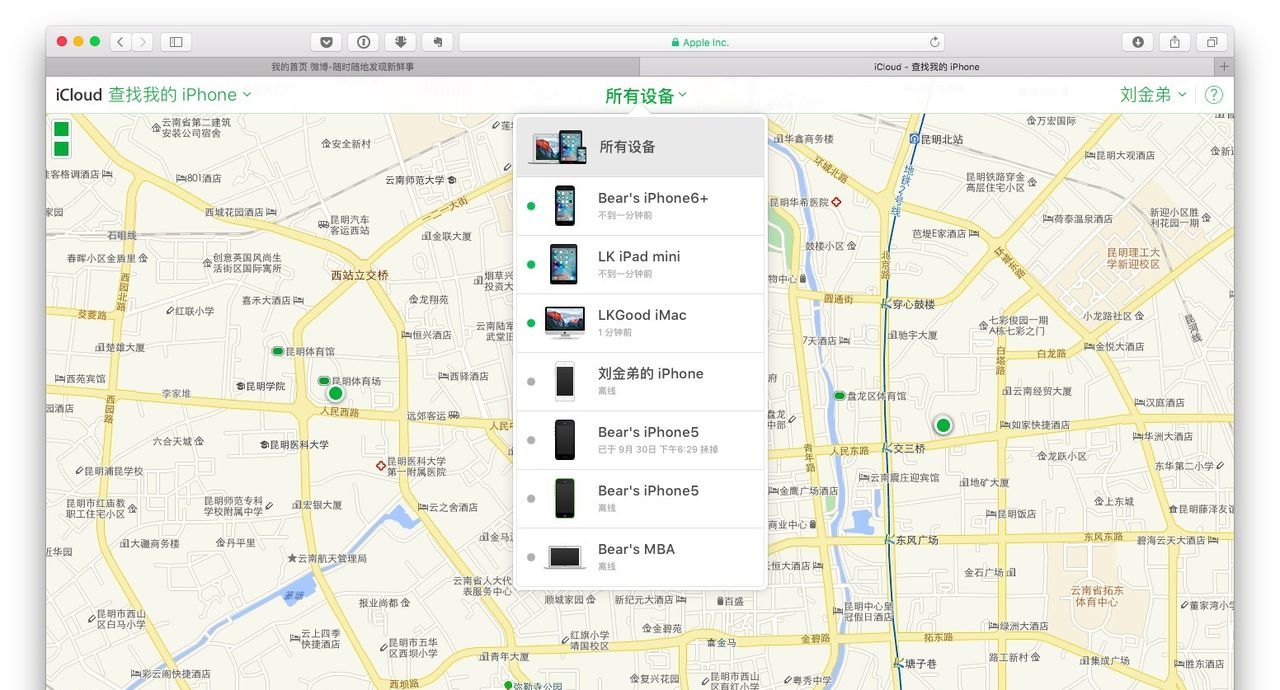Select Bear's iPhone6+ in device list
1280x690 pixels.
tap(652, 206)
